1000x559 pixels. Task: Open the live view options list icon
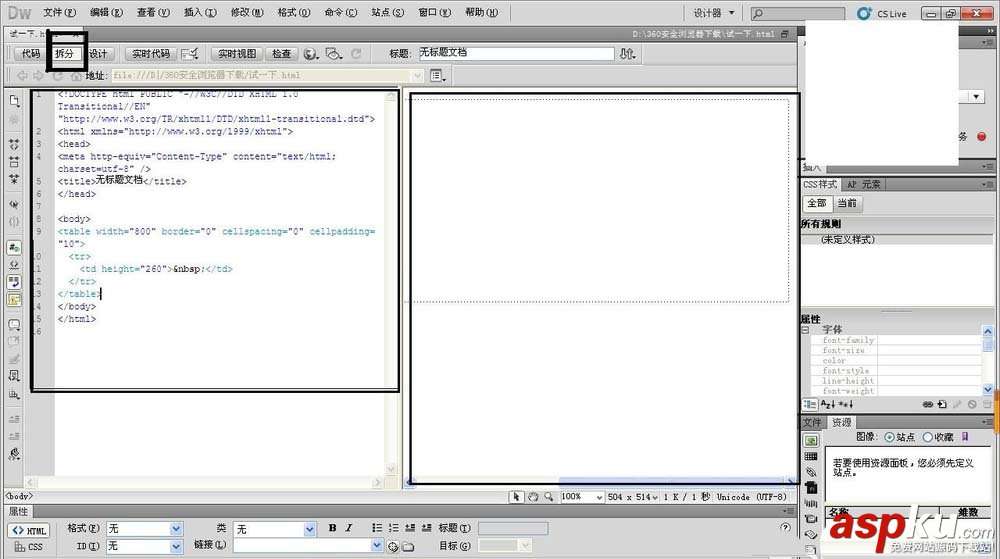(x=438, y=76)
